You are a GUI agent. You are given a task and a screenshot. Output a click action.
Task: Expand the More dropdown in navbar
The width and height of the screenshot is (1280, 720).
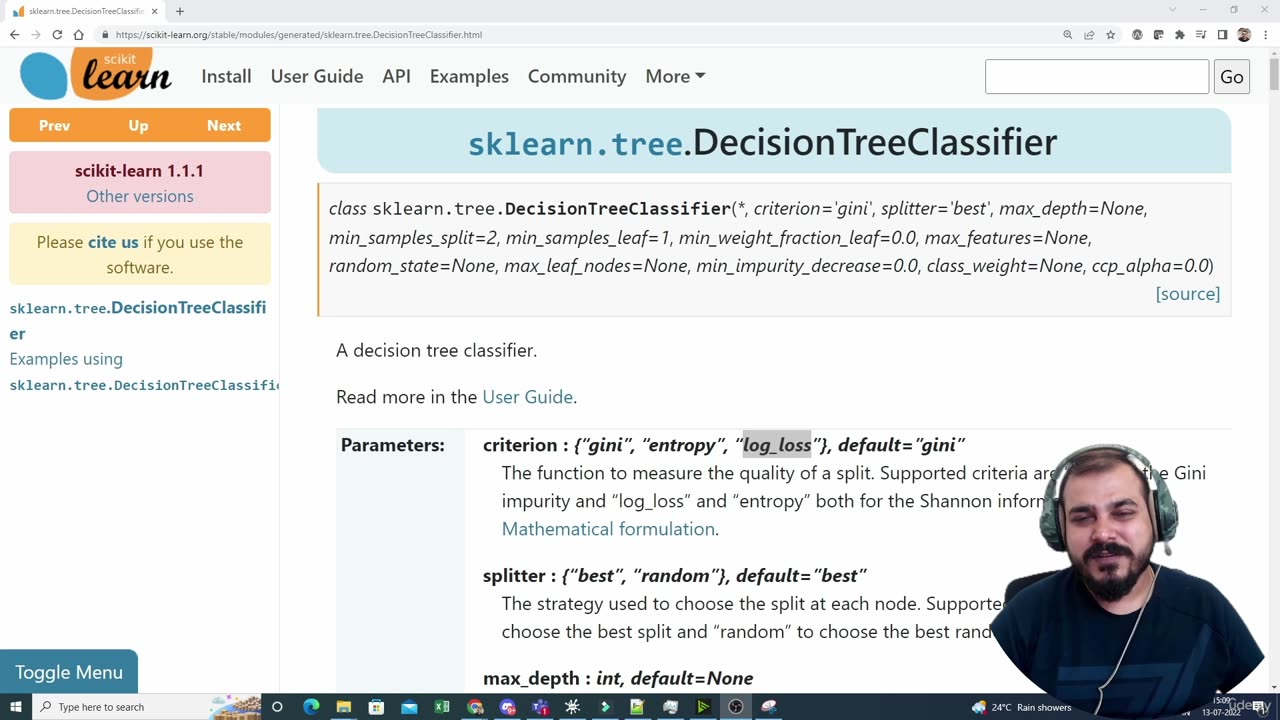point(675,76)
